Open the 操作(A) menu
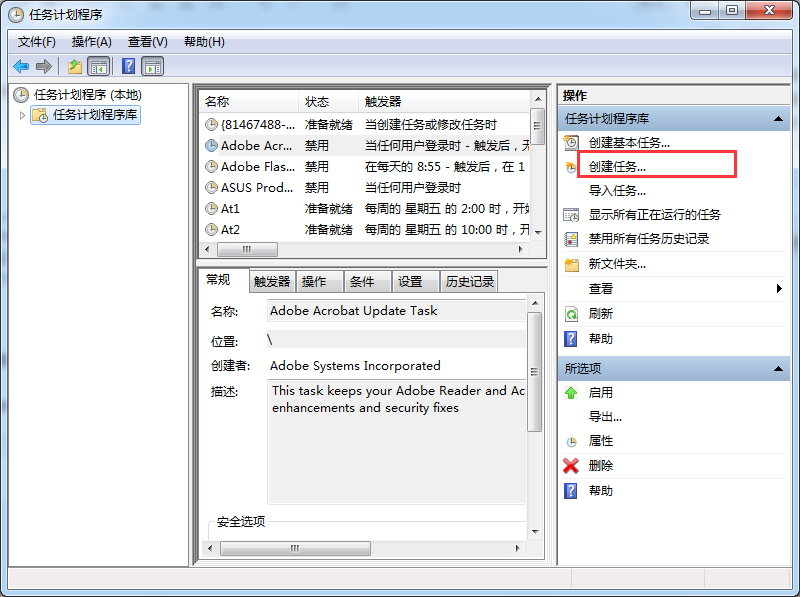The image size is (800, 597). (91, 42)
